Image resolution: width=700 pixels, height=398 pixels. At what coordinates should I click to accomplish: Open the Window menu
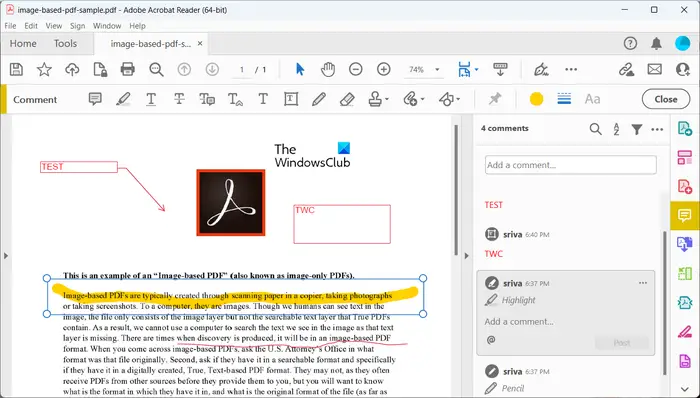click(x=107, y=26)
